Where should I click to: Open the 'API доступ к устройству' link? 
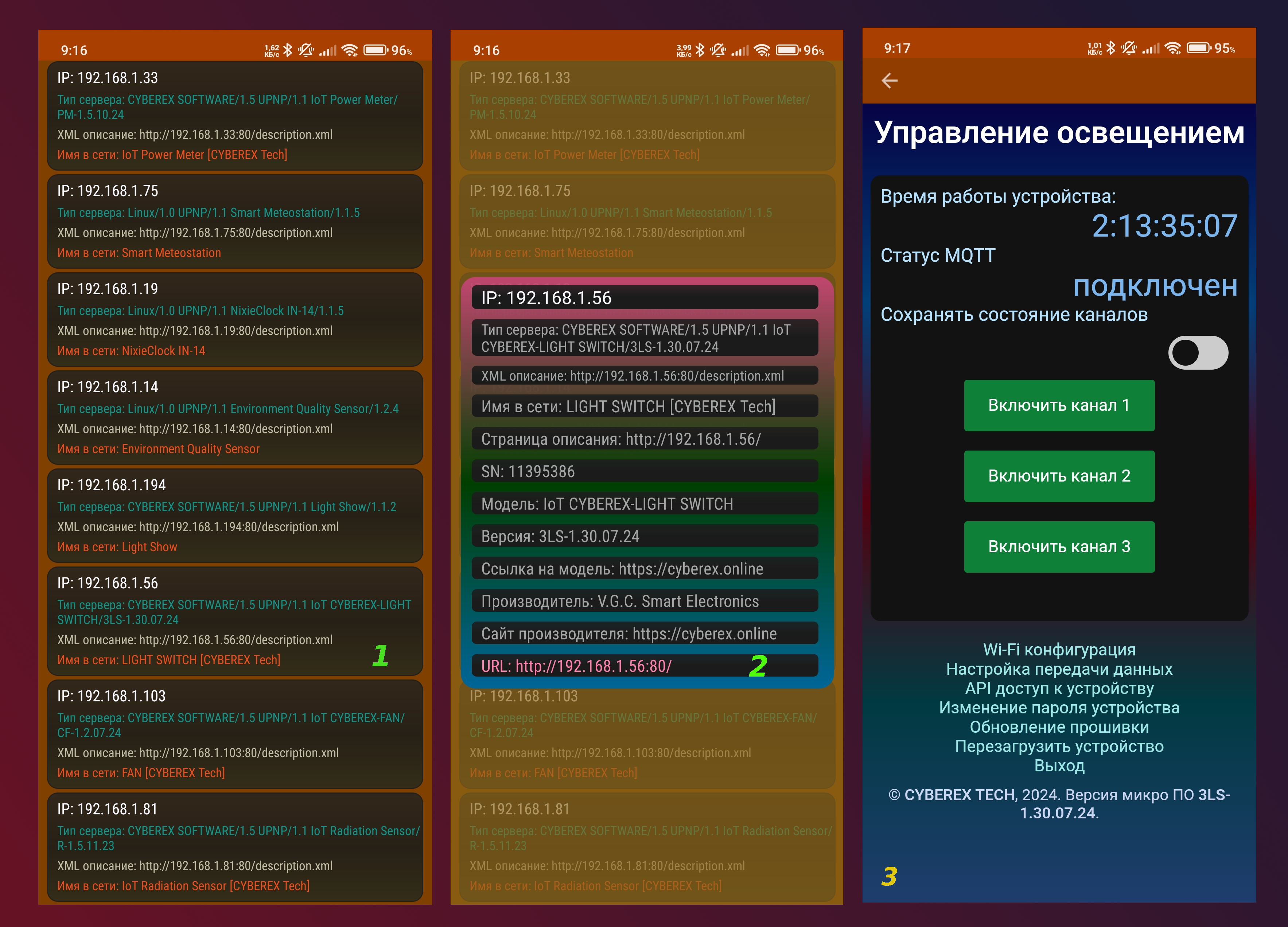click(x=1059, y=689)
